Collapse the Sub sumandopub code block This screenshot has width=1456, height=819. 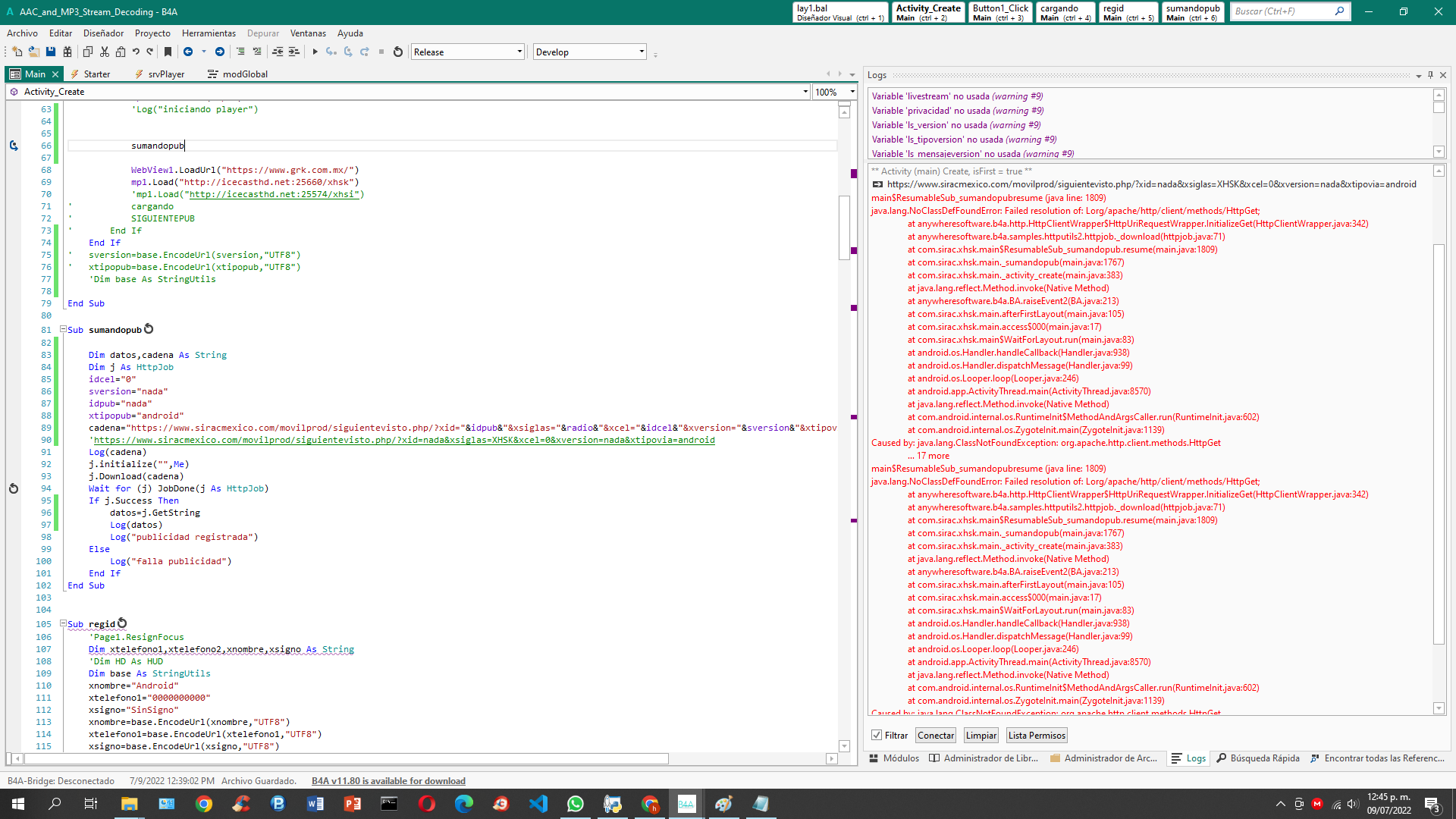click(63, 329)
